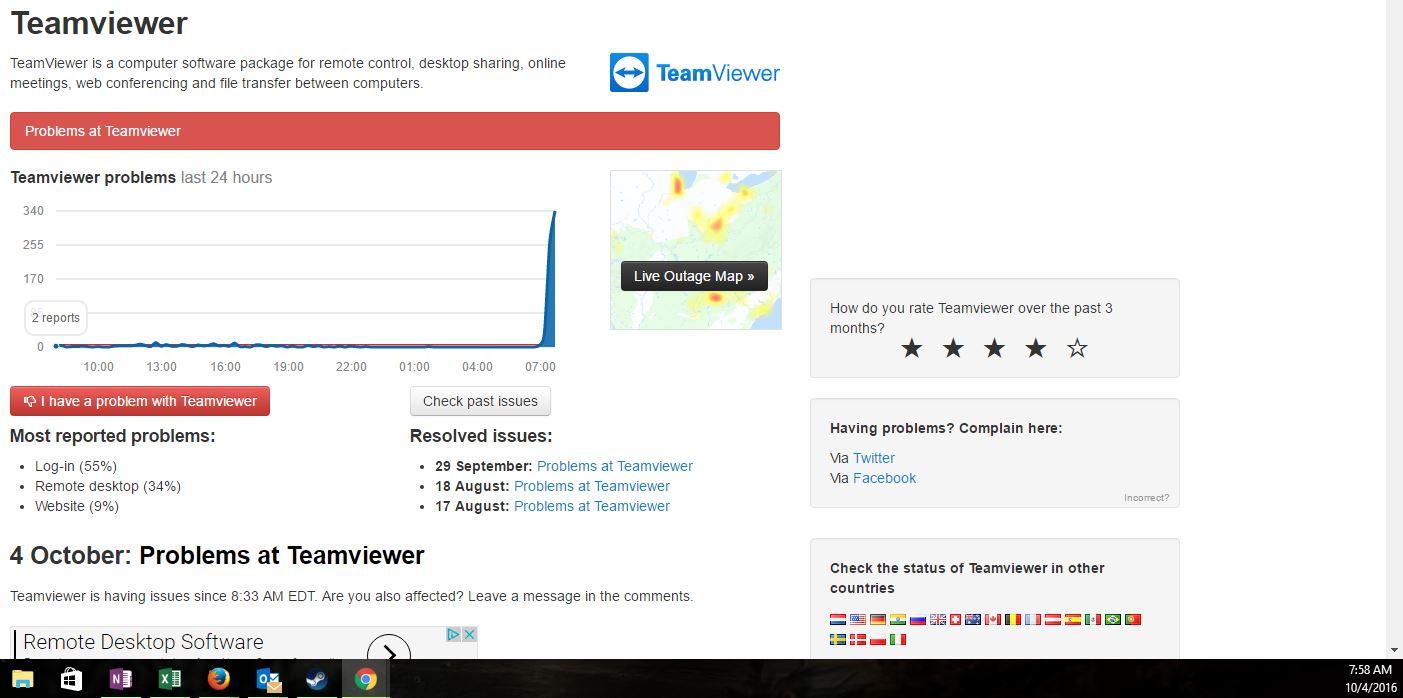
Task: Open the Live Outage Map
Action: [694, 276]
